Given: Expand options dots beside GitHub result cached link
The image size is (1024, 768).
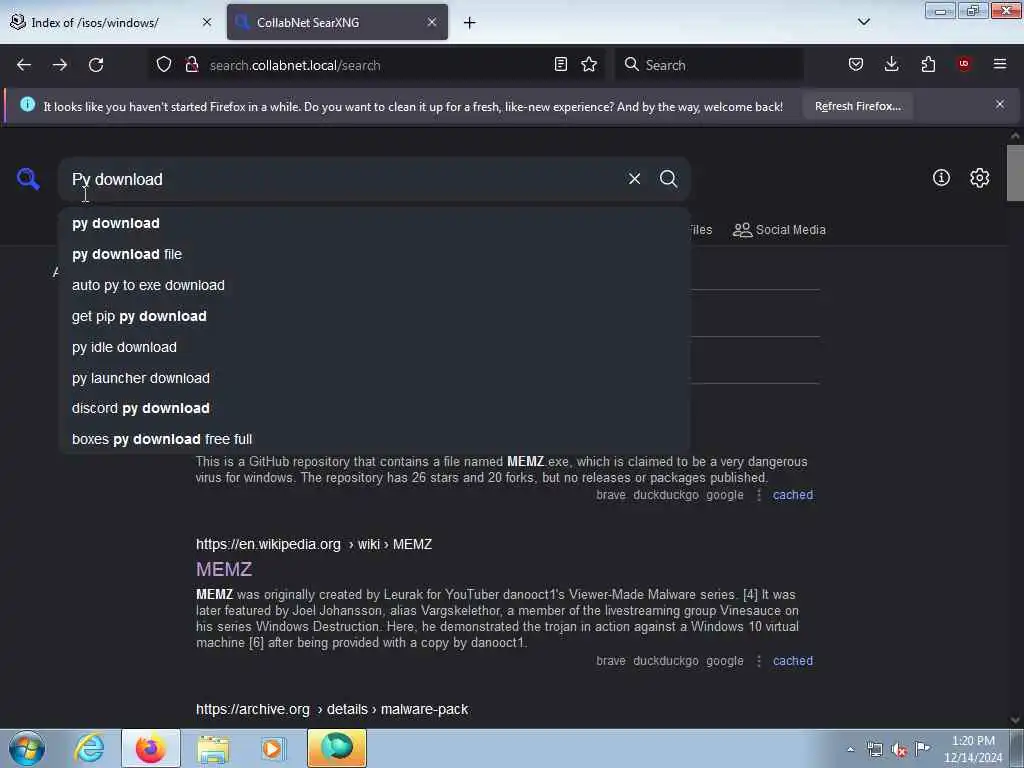Looking at the screenshot, I should coord(758,495).
